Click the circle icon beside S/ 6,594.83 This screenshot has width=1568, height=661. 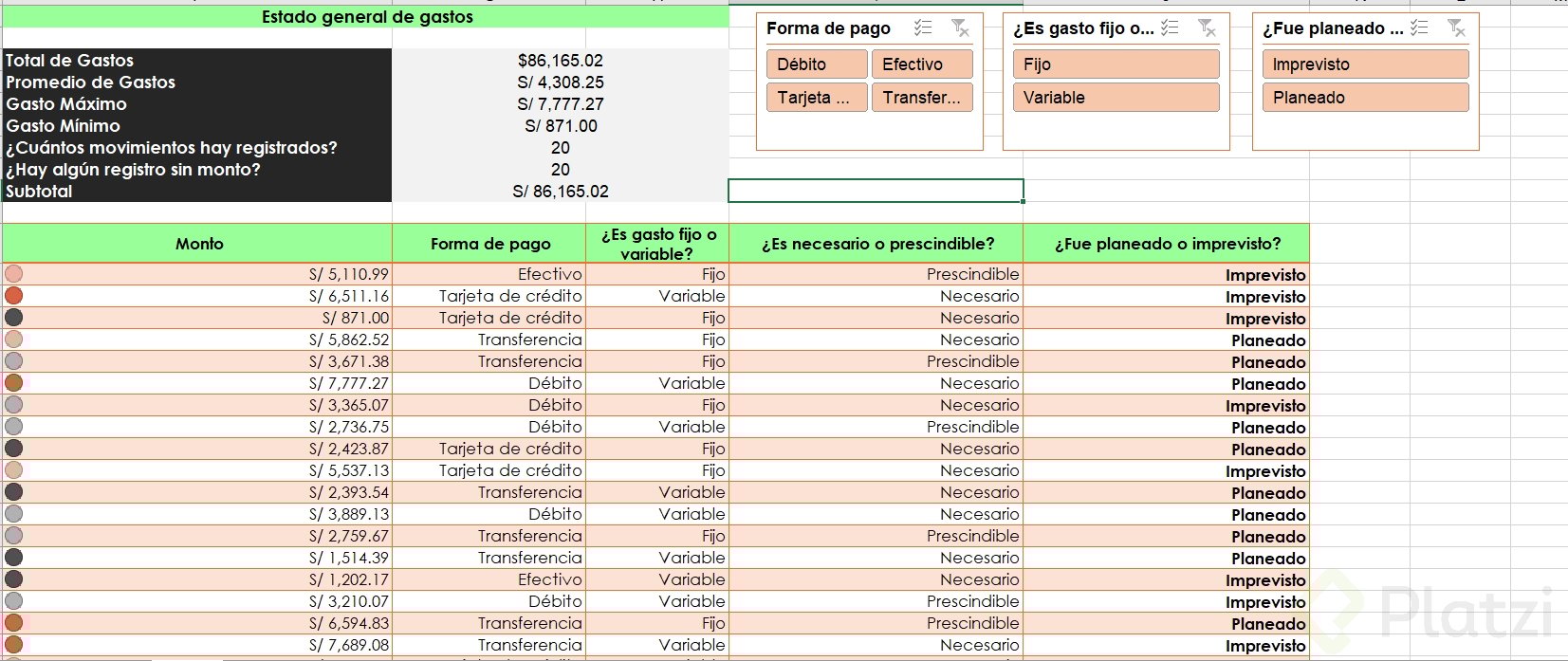coord(14,623)
